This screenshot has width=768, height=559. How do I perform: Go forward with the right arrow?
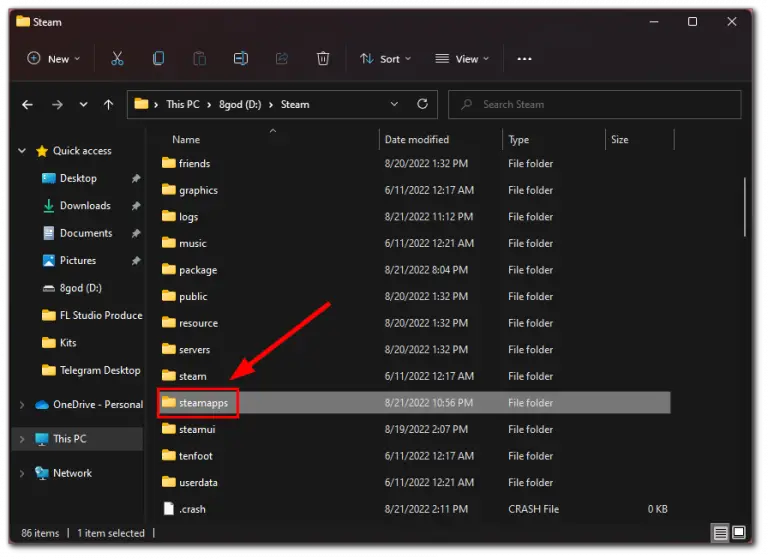point(57,104)
